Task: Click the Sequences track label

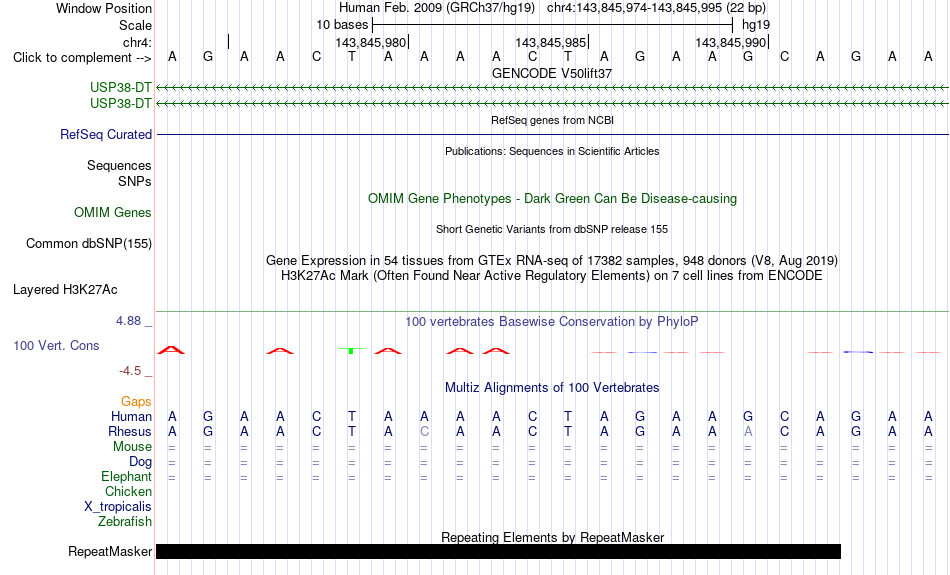Action: 119,165
